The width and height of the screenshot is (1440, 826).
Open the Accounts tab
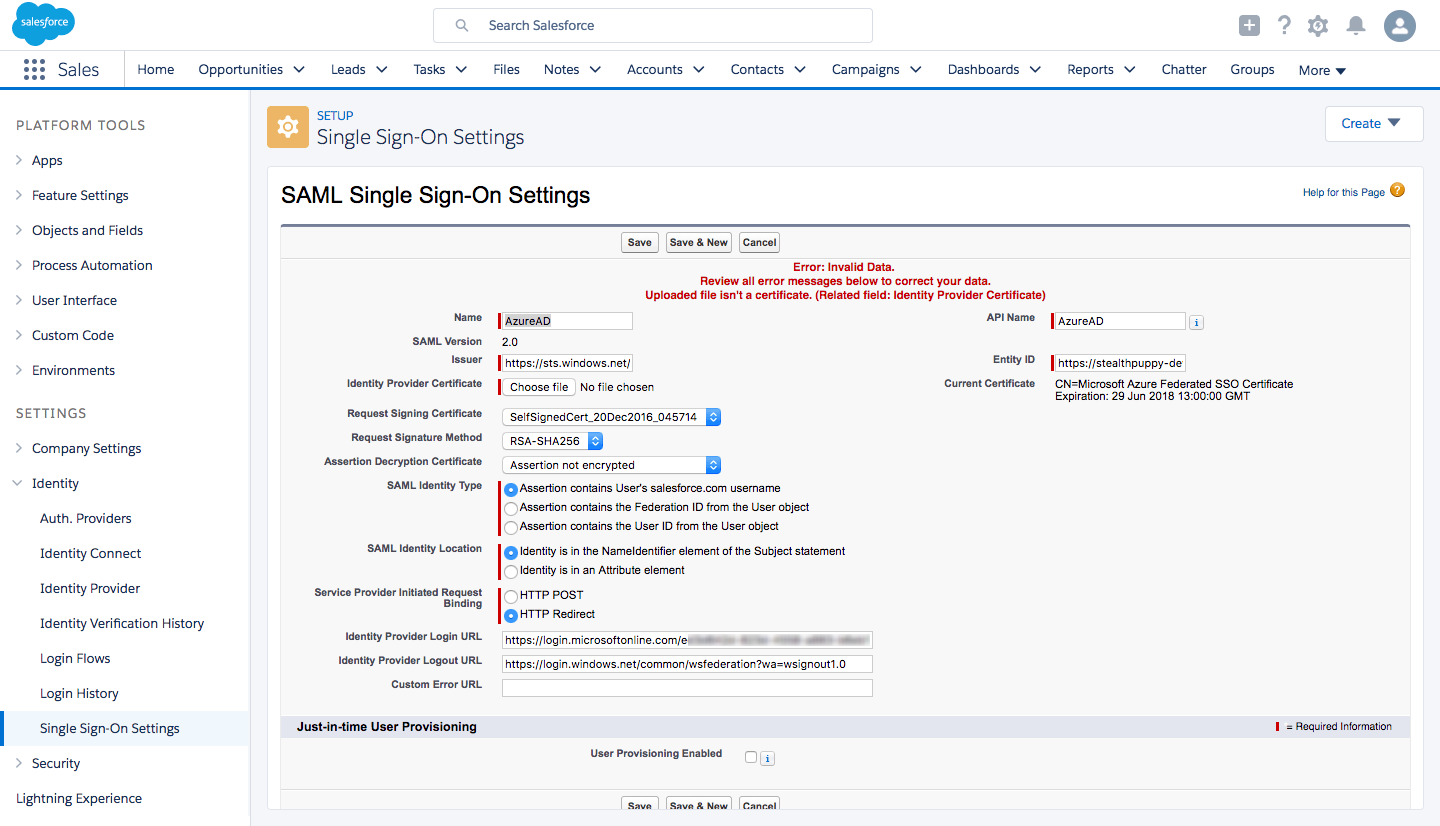(655, 70)
